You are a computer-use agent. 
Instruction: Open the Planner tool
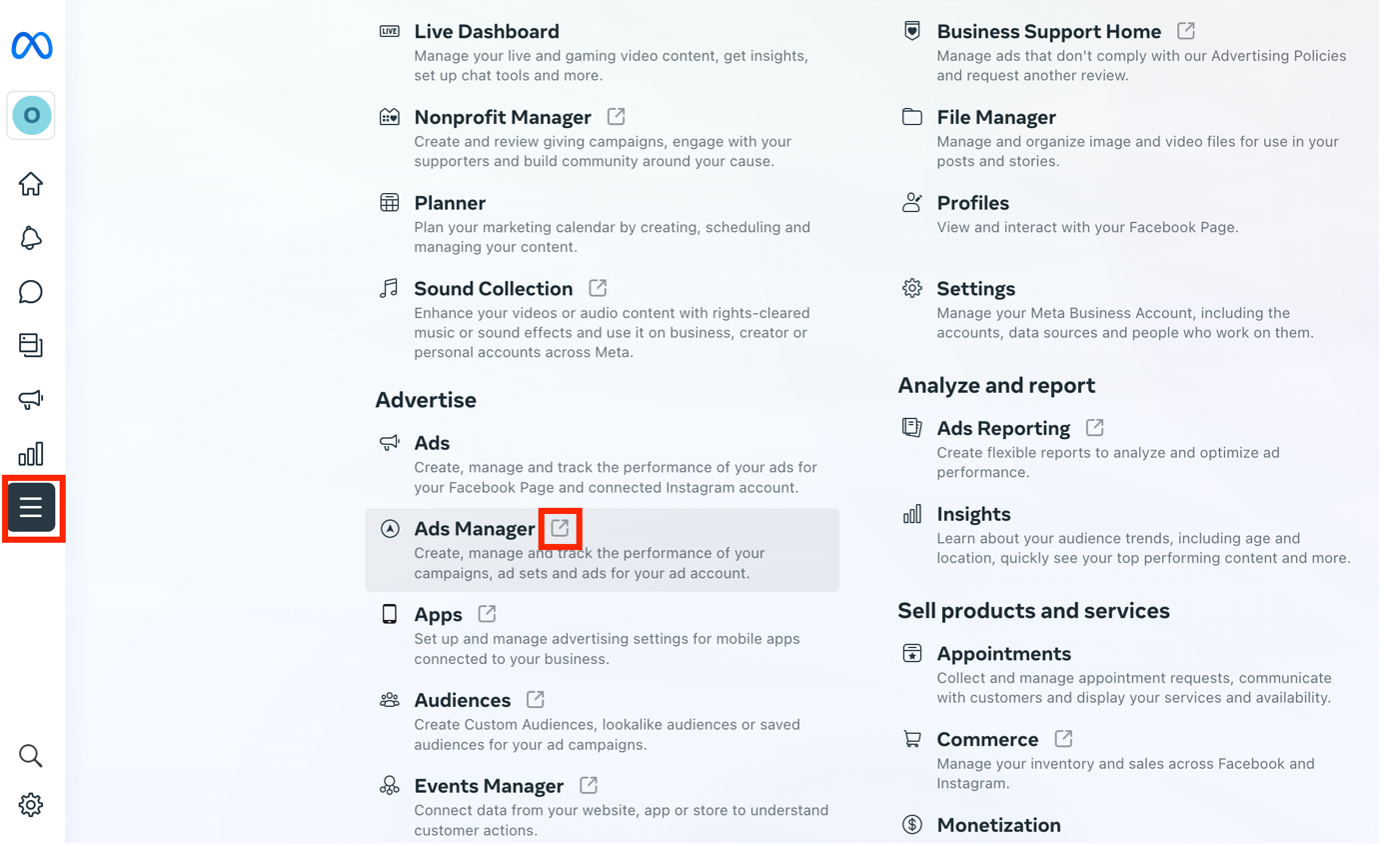pos(450,203)
